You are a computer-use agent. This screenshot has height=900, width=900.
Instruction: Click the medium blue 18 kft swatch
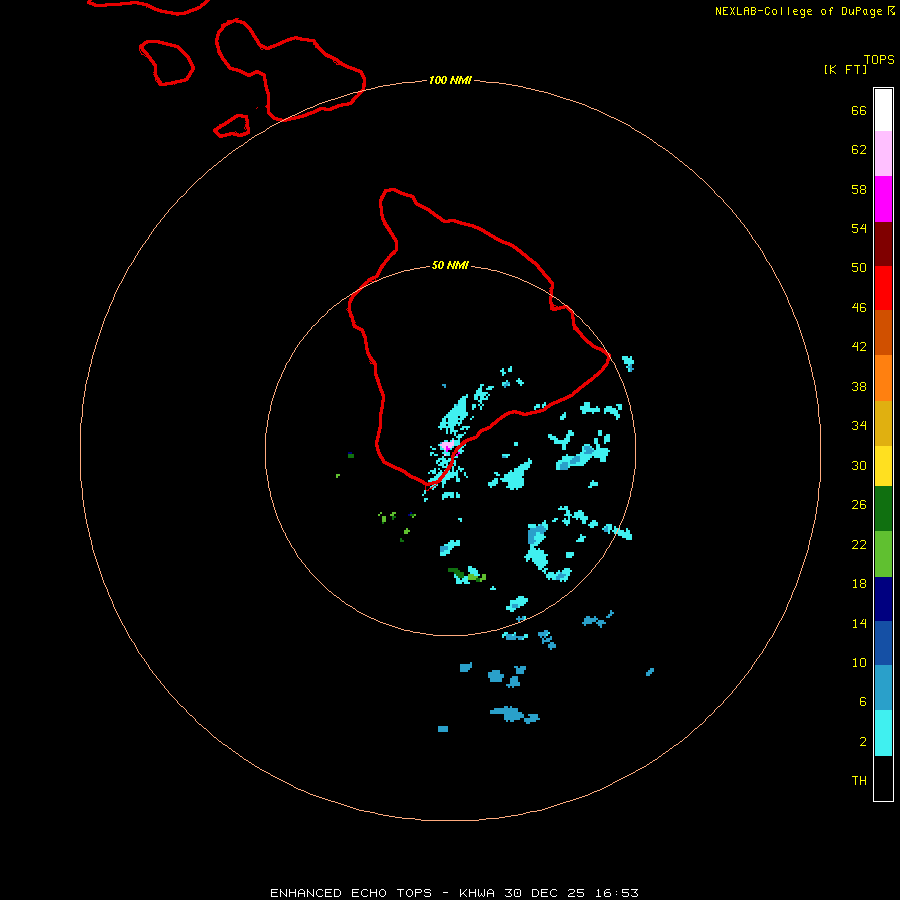coord(883,643)
